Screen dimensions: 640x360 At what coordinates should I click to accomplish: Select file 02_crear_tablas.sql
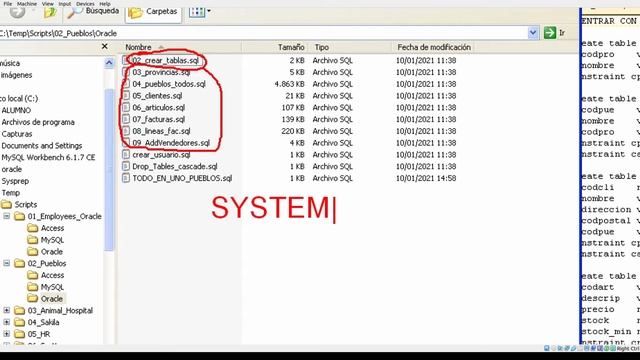166,61
